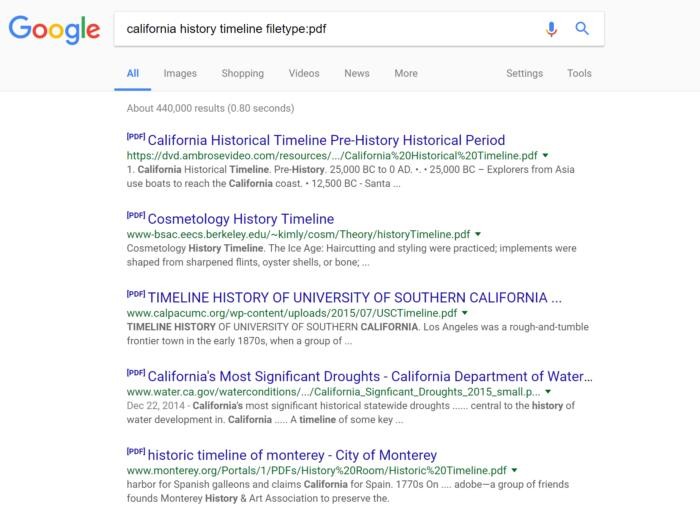Show the search Tools options

pos(579,73)
